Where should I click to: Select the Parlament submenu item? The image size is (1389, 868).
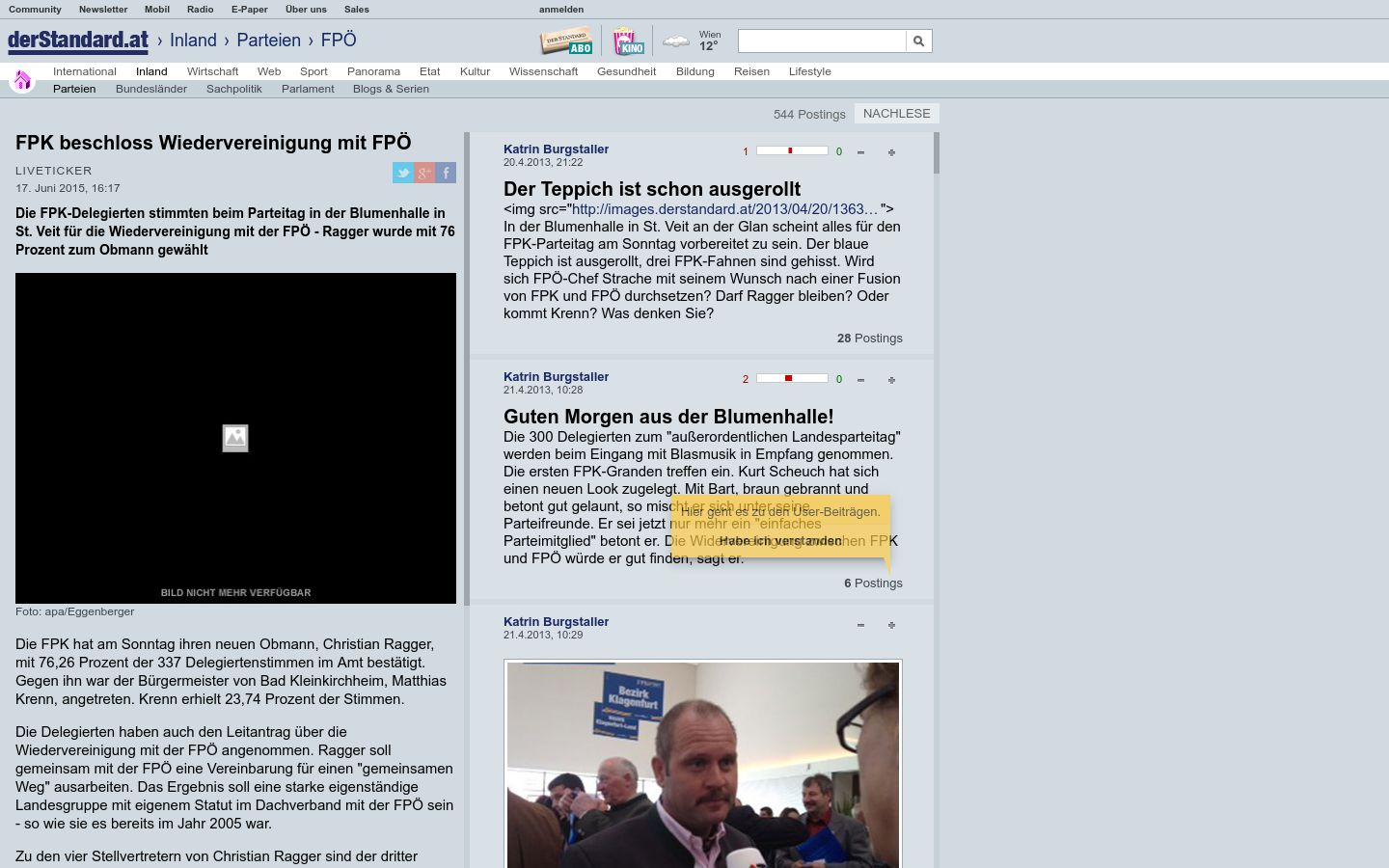pyautogui.click(x=308, y=89)
